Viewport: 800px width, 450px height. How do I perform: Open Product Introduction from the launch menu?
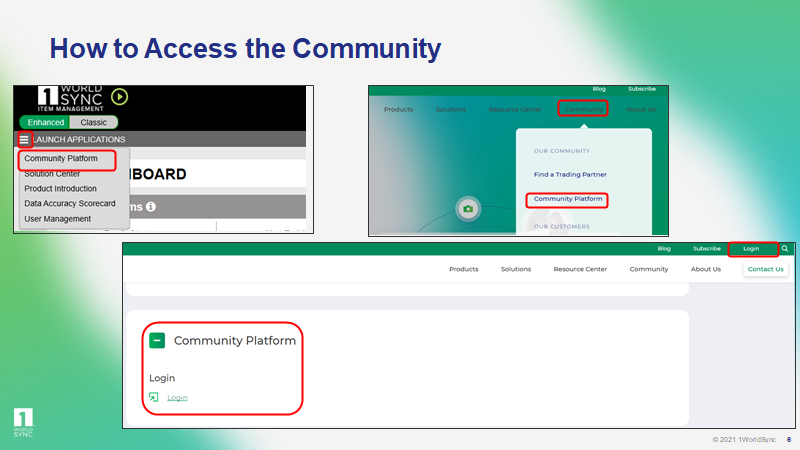click(60, 189)
